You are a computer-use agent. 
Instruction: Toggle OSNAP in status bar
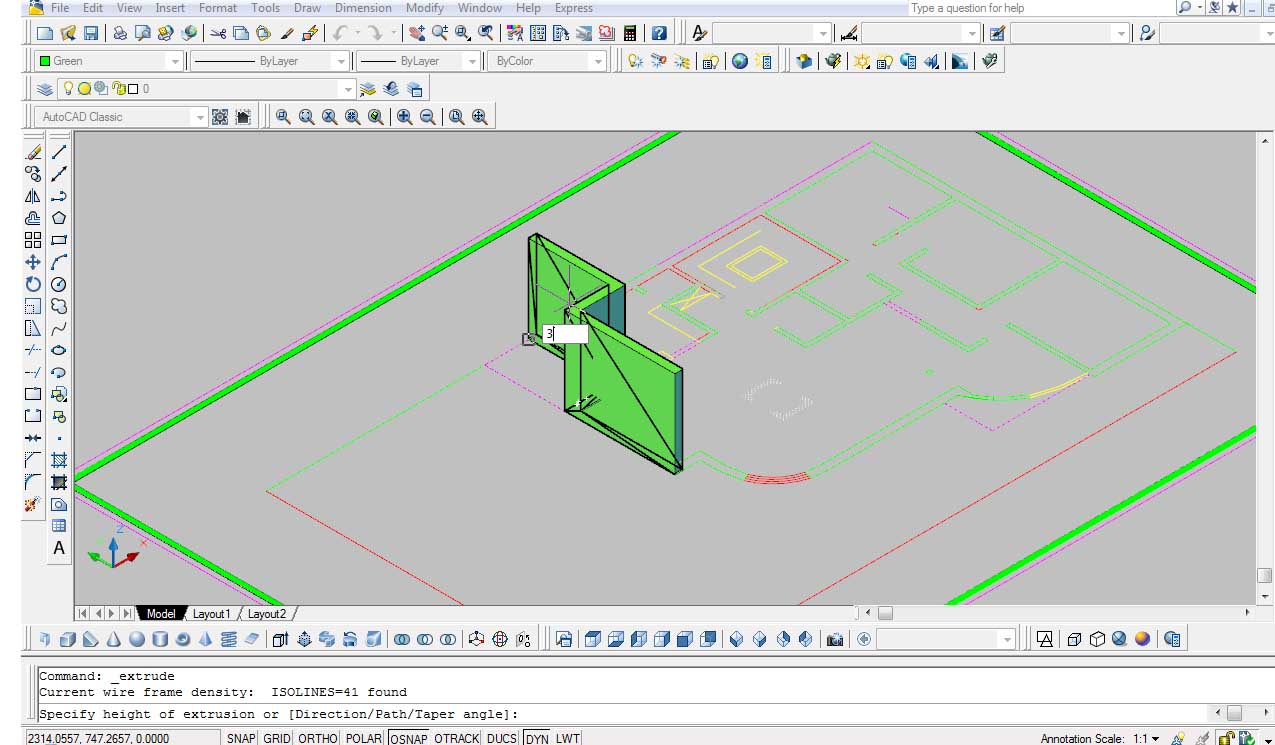pos(408,738)
